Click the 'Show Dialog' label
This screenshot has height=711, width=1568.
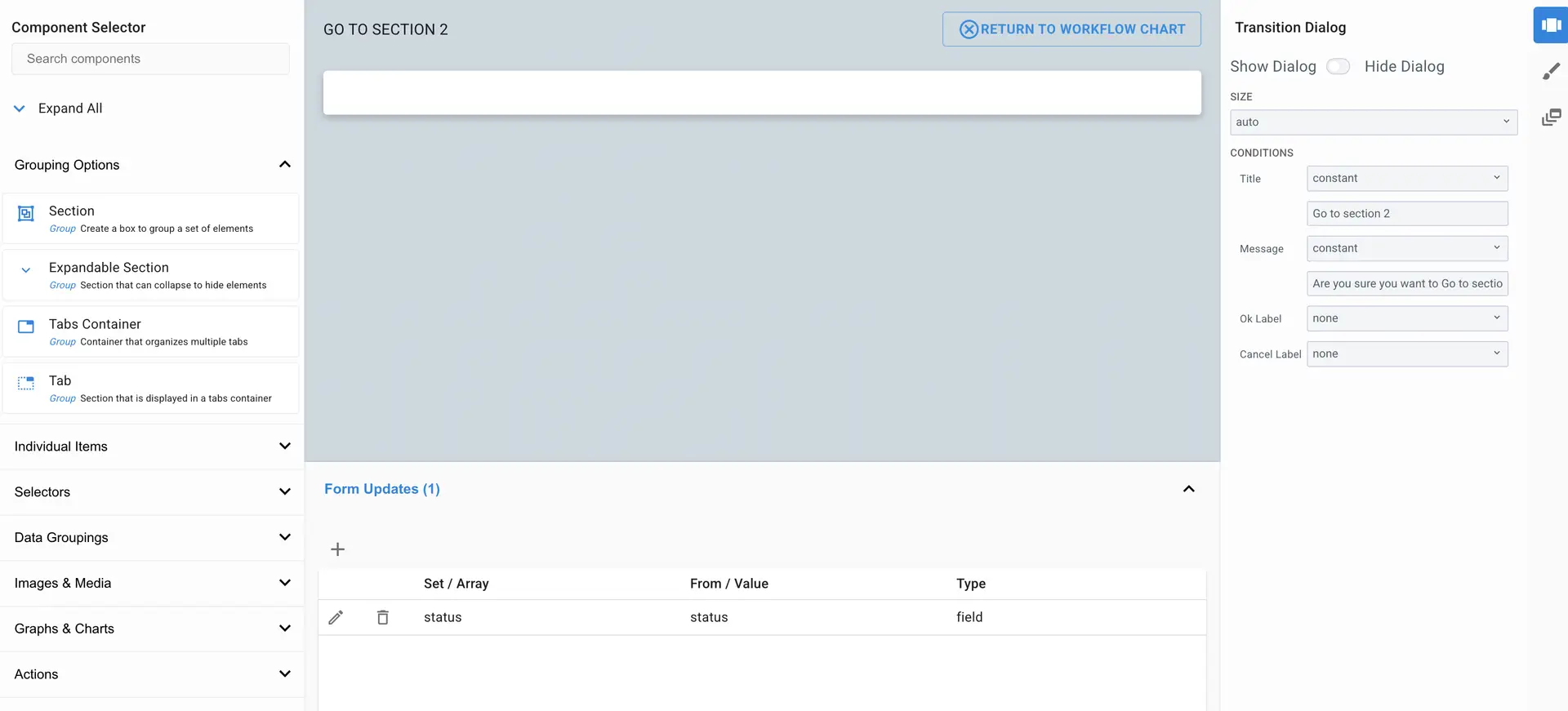pos(1273,66)
